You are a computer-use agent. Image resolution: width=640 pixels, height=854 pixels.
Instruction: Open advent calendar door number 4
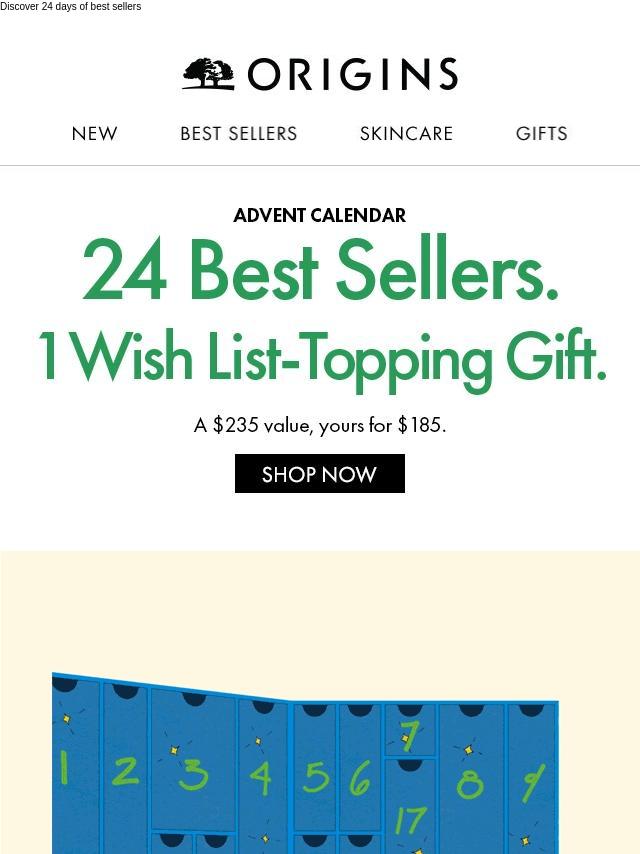262,776
